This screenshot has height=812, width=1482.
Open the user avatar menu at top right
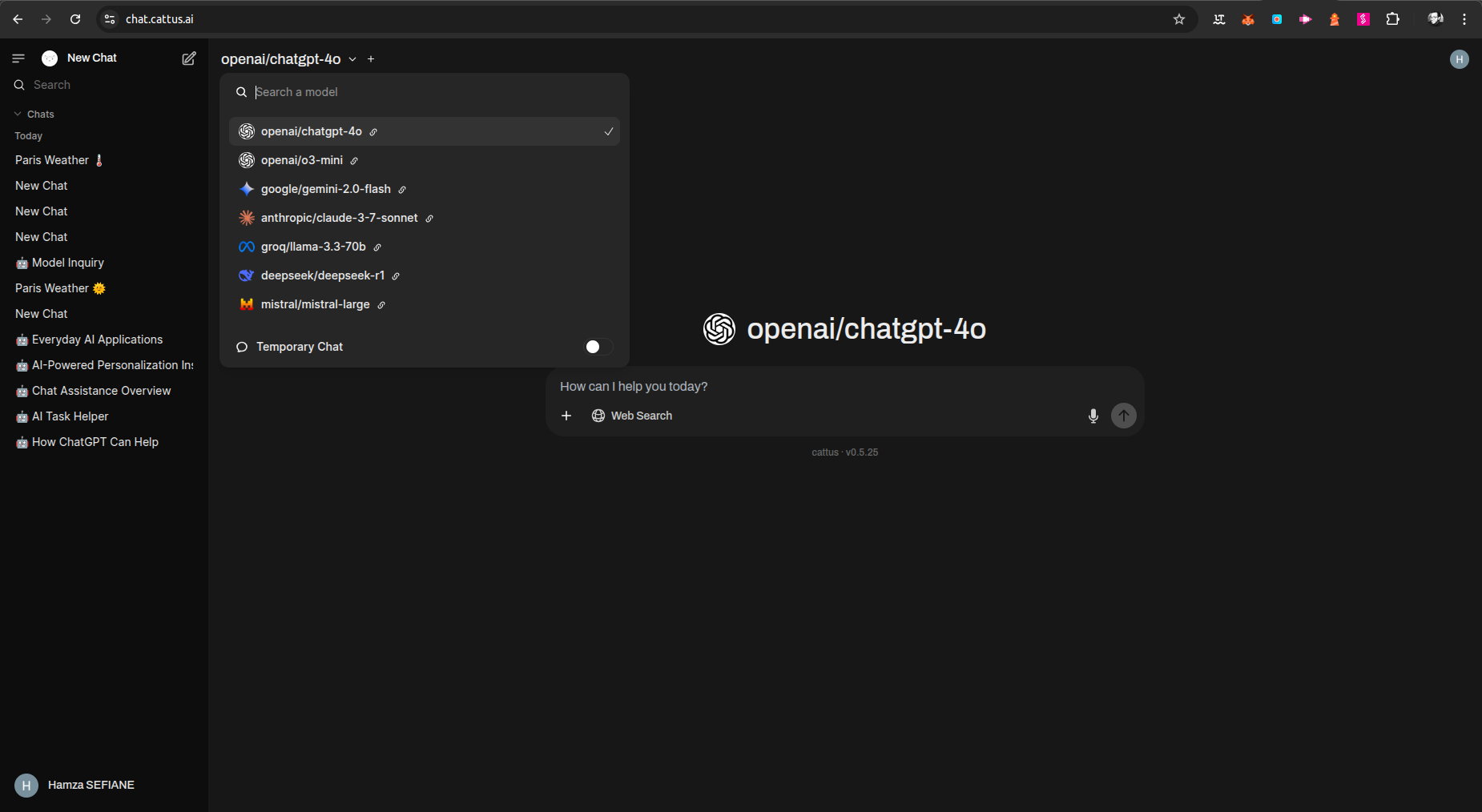1460,59
